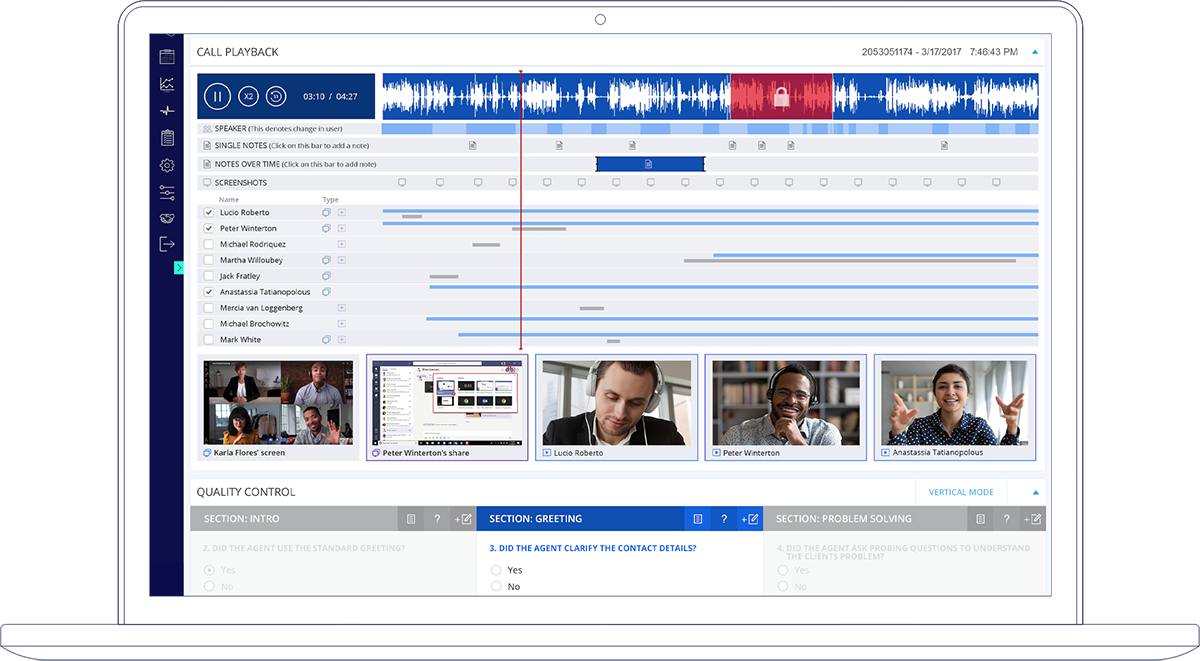Open the filter sliders sidebar icon

pyautogui.click(x=167, y=192)
